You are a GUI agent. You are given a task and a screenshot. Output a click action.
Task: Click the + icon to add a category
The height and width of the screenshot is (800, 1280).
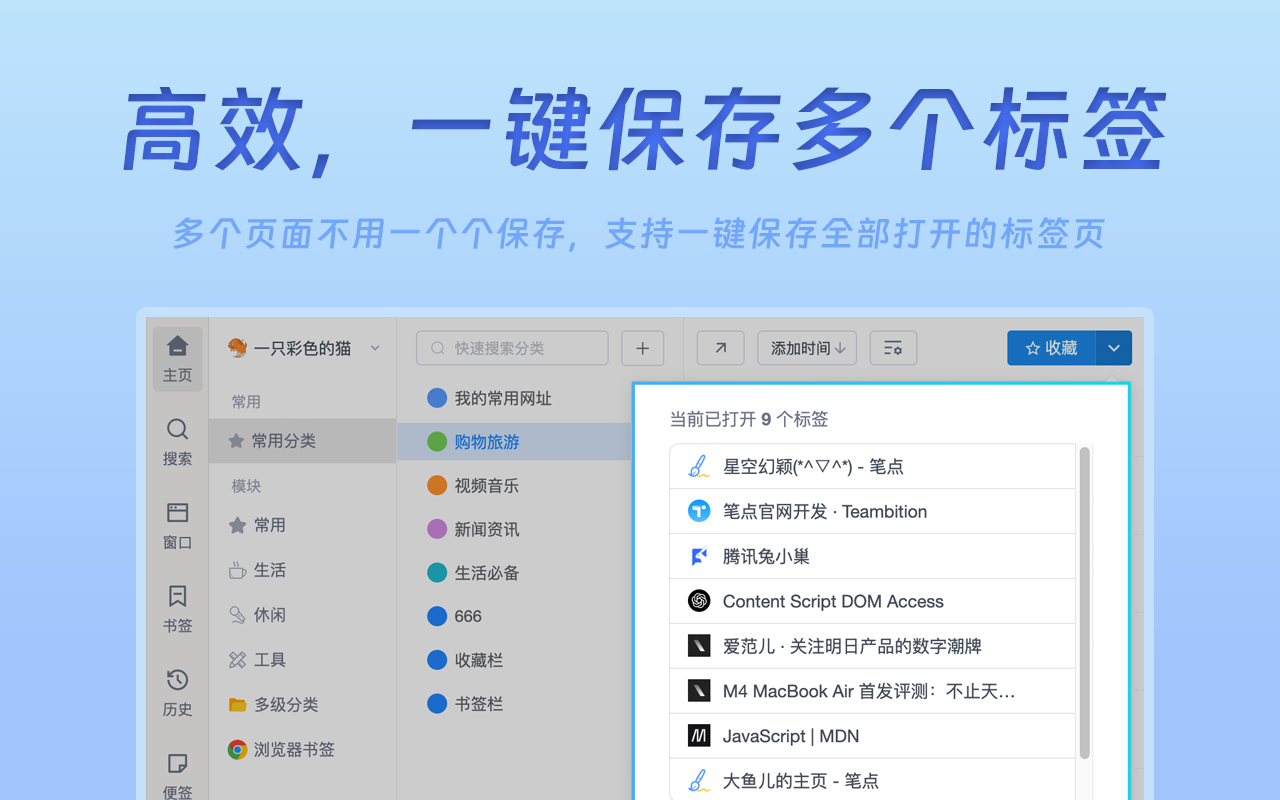pos(642,348)
